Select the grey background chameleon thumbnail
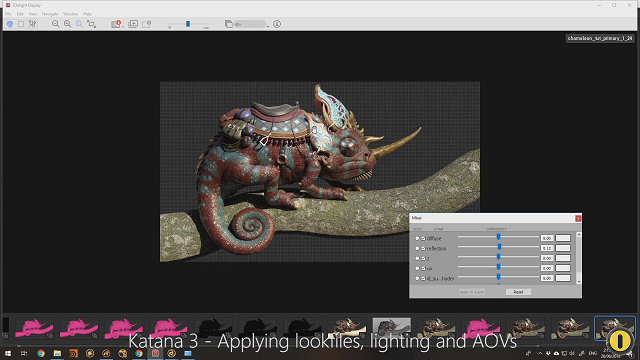 tap(391, 329)
